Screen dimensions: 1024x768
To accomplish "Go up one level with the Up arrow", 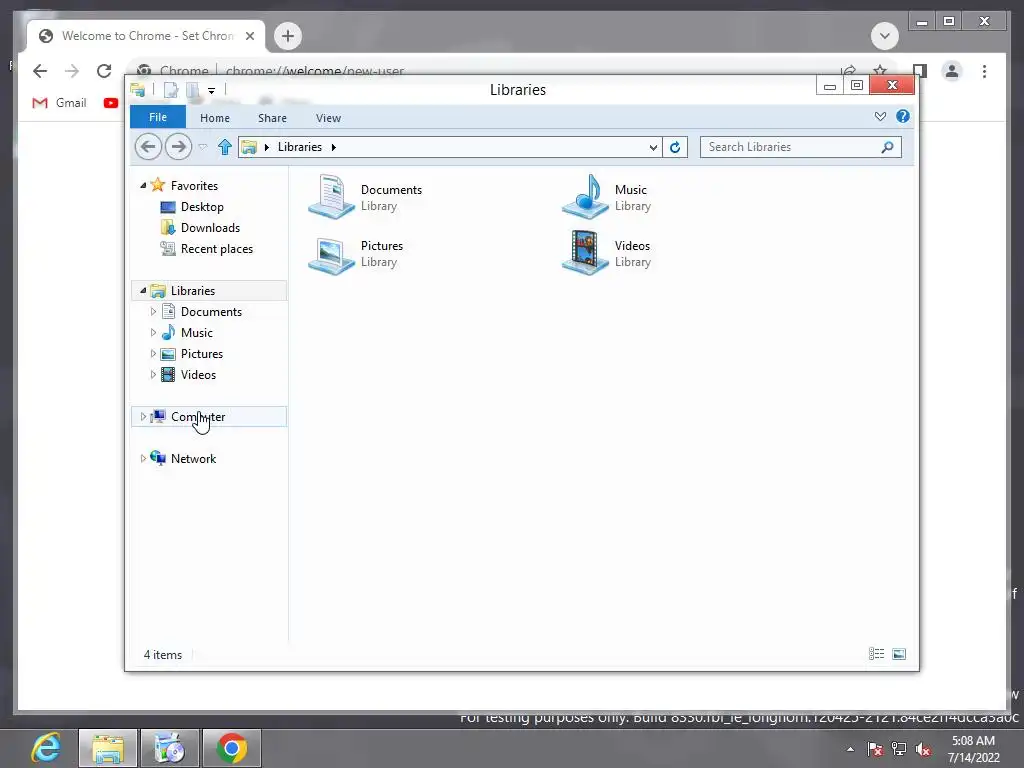I will pyautogui.click(x=225, y=147).
